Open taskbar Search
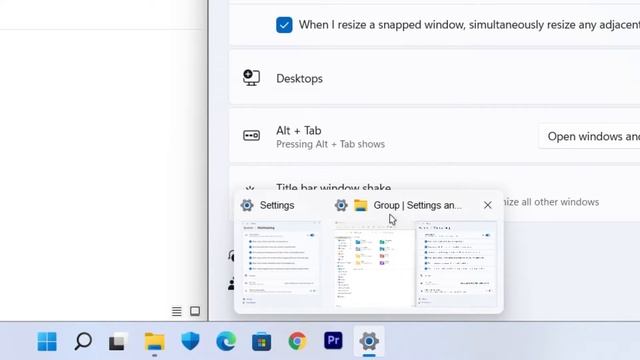 83,341
